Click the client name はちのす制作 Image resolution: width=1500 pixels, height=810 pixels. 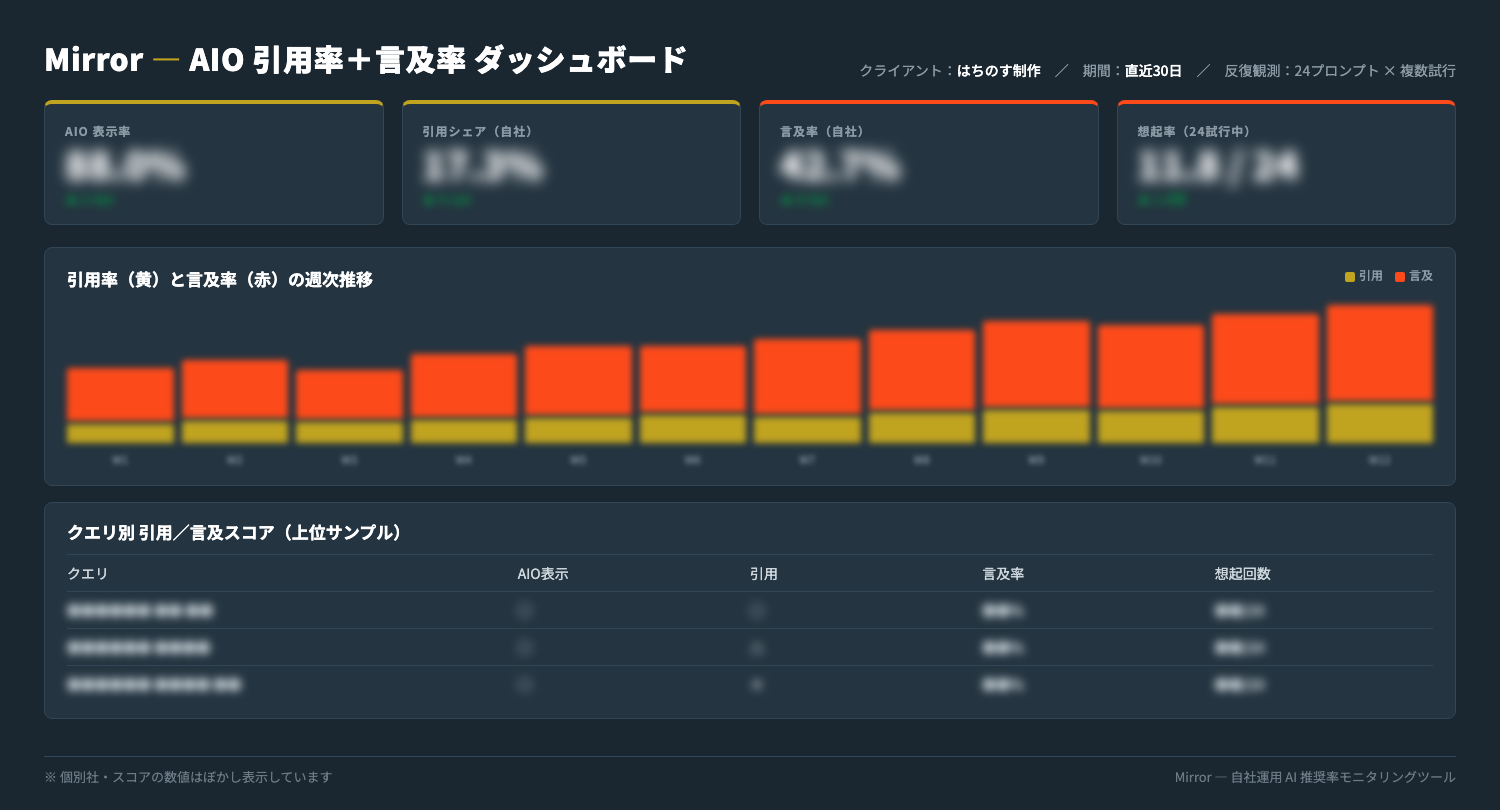pyautogui.click(x=999, y=71)
